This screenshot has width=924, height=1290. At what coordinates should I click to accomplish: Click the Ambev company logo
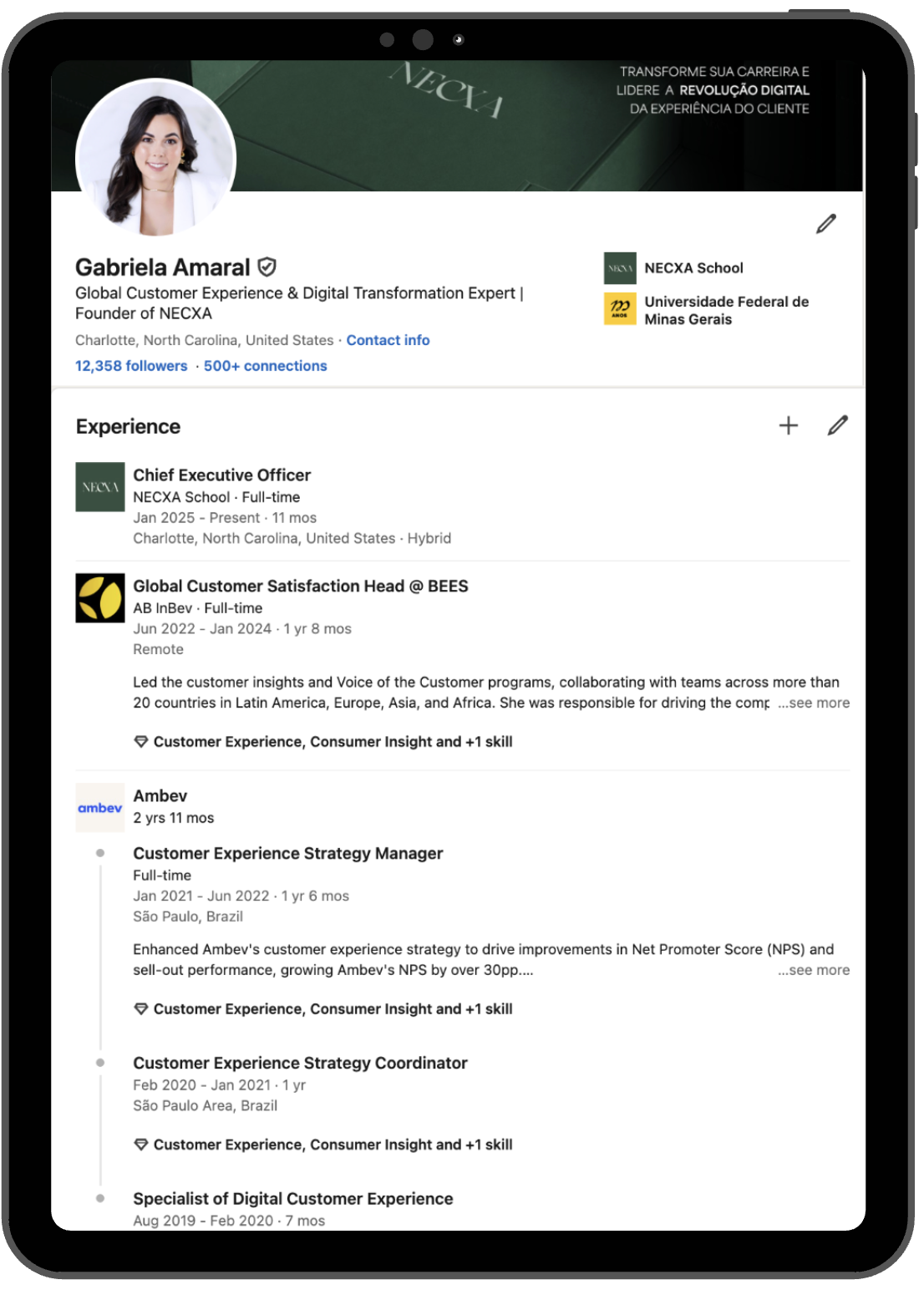(x=100, y=808)
